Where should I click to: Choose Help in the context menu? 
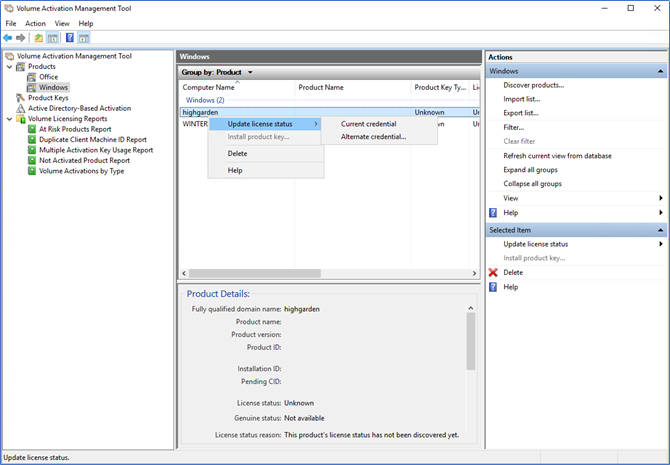265,170
